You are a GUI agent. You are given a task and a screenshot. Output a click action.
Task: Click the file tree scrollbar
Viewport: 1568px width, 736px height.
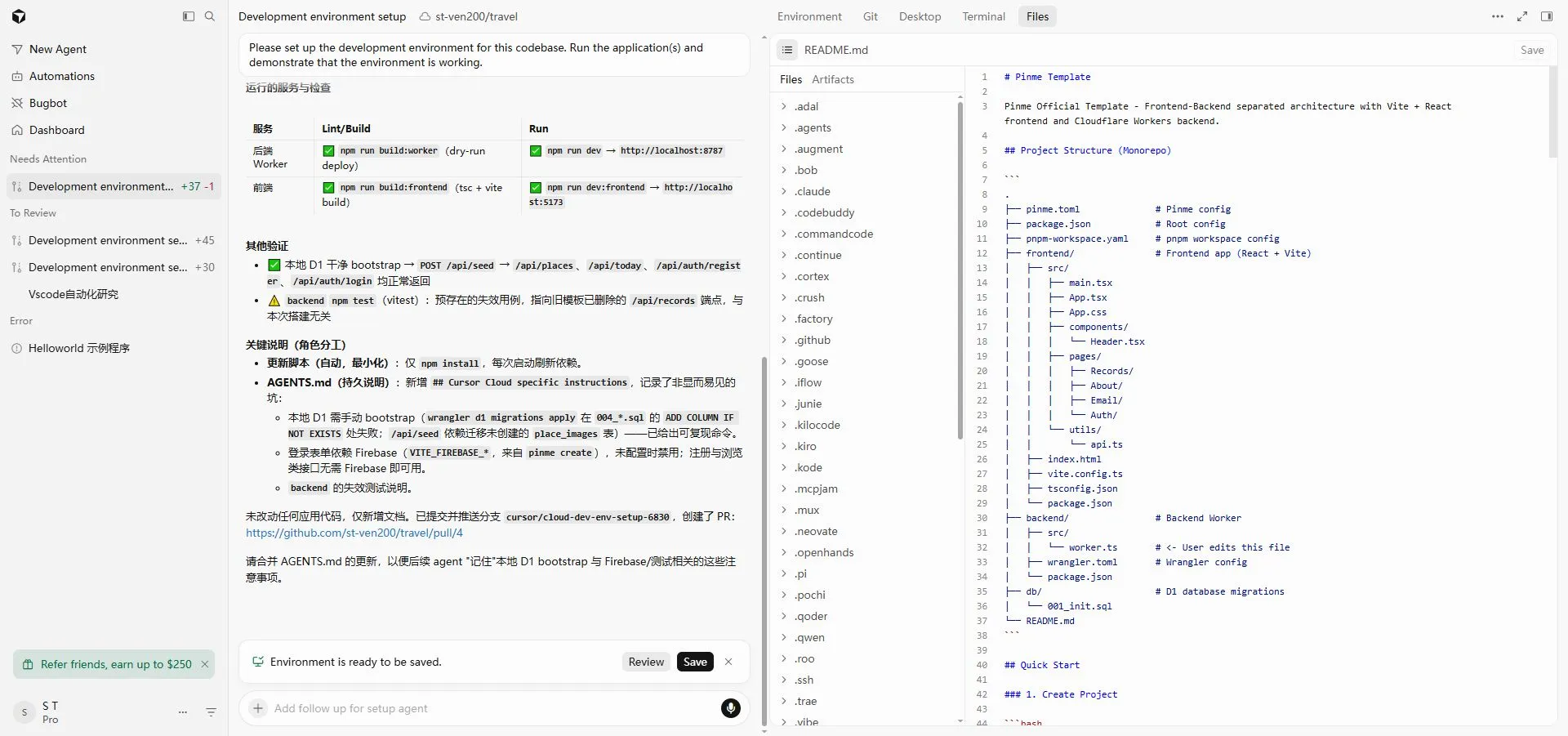point(960,270)
